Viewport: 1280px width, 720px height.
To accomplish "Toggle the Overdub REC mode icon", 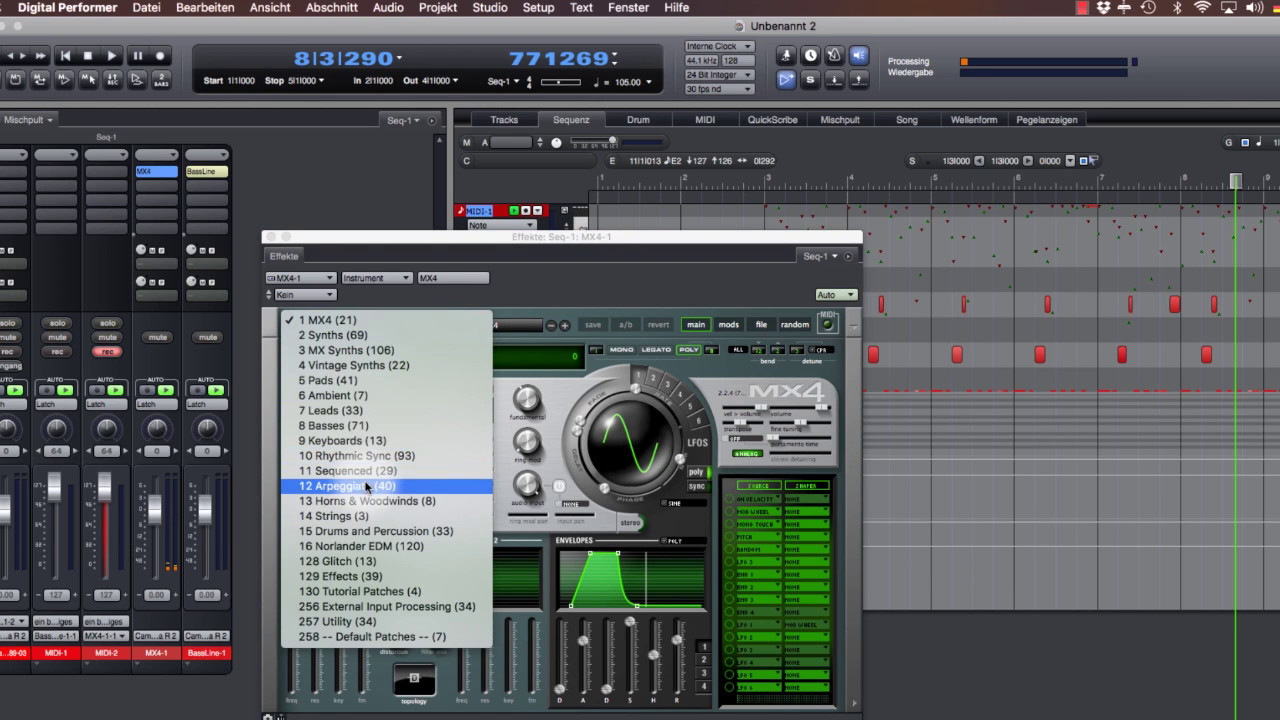I will (x=112, y=81).
